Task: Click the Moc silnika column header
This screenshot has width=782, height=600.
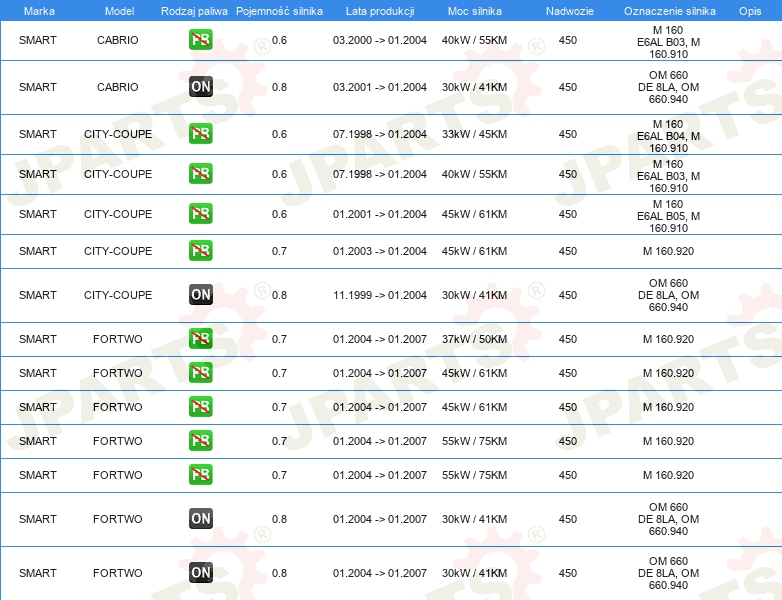Action: [x=474, y=10]
